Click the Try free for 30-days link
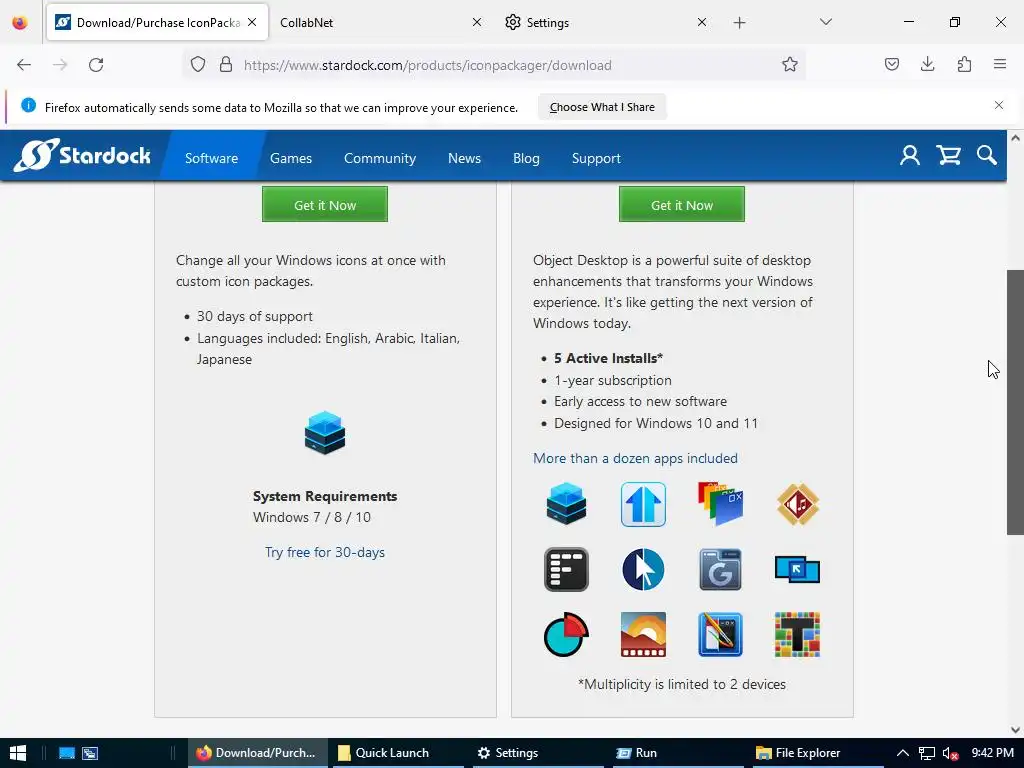 tap(325, 552)
